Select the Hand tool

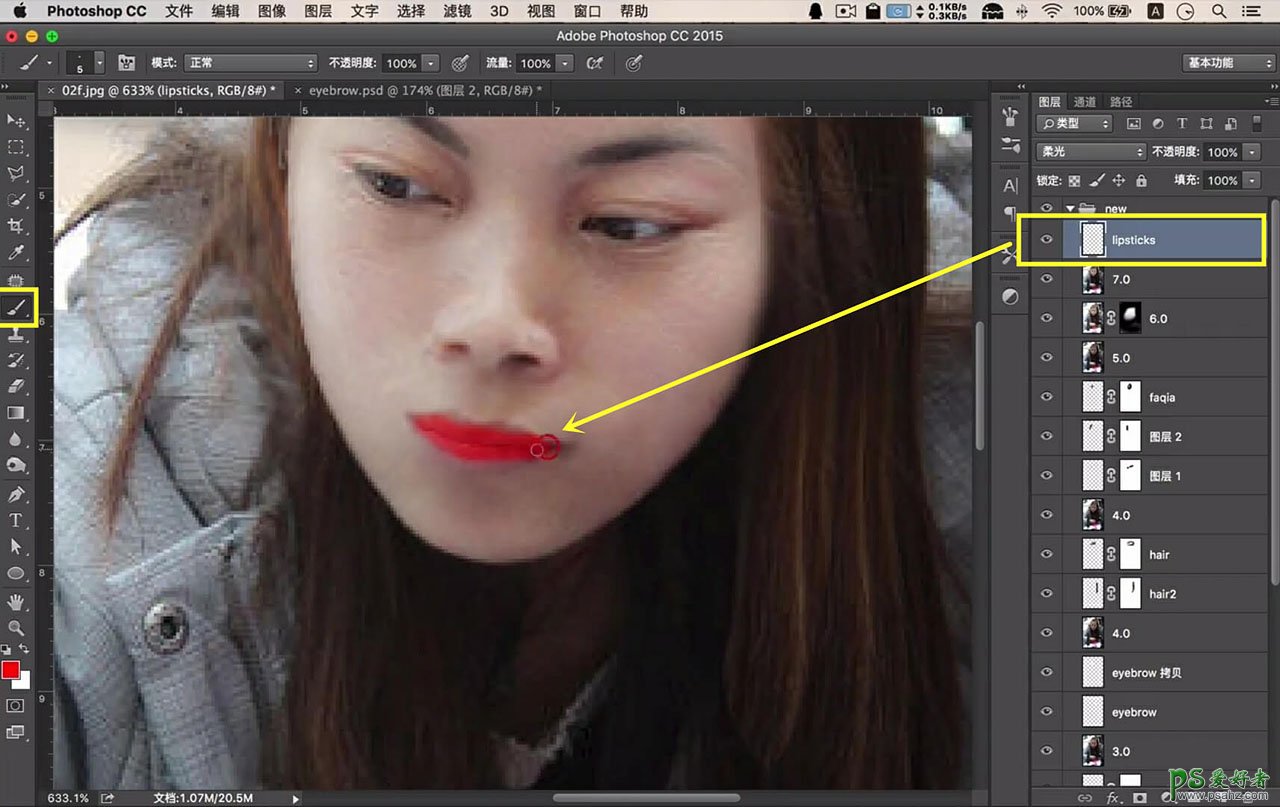16,601
